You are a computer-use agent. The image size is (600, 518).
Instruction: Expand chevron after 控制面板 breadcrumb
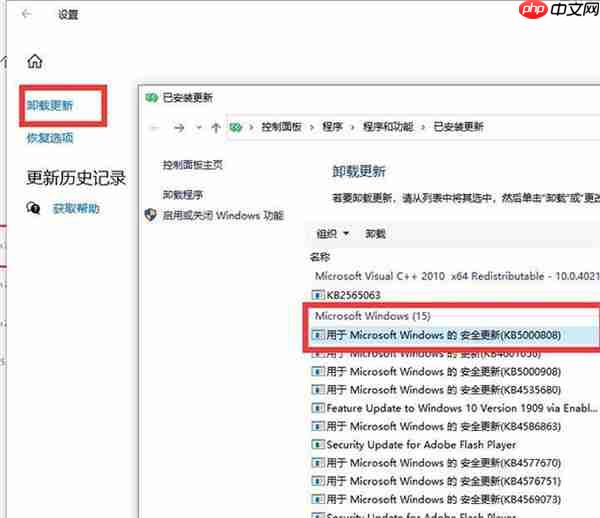pyautogui.click(x=312, y=127)
